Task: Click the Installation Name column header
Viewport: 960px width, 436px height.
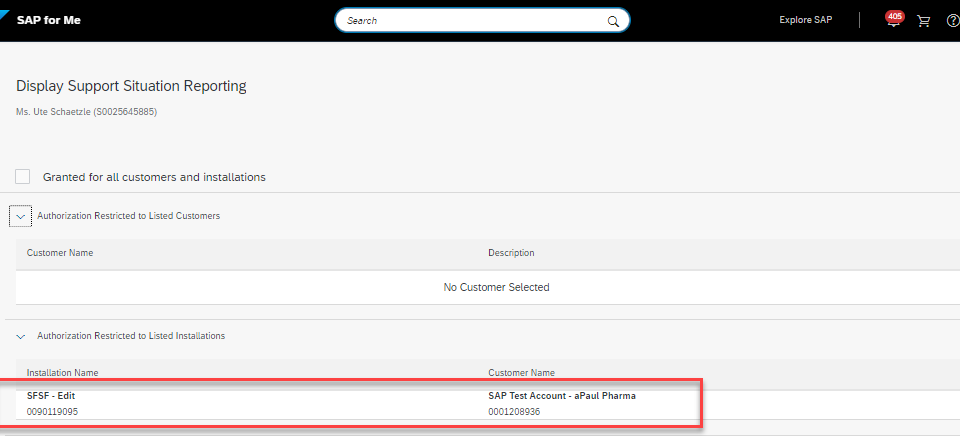Action: (62, 372)
